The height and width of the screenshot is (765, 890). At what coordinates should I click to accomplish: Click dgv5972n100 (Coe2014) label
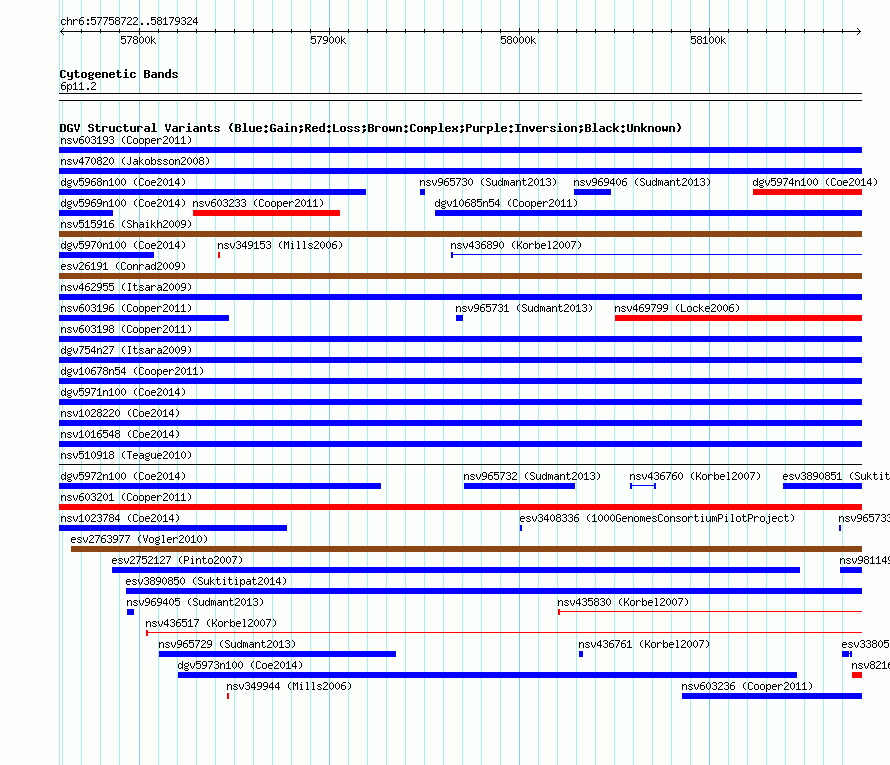tap(123, 476)
